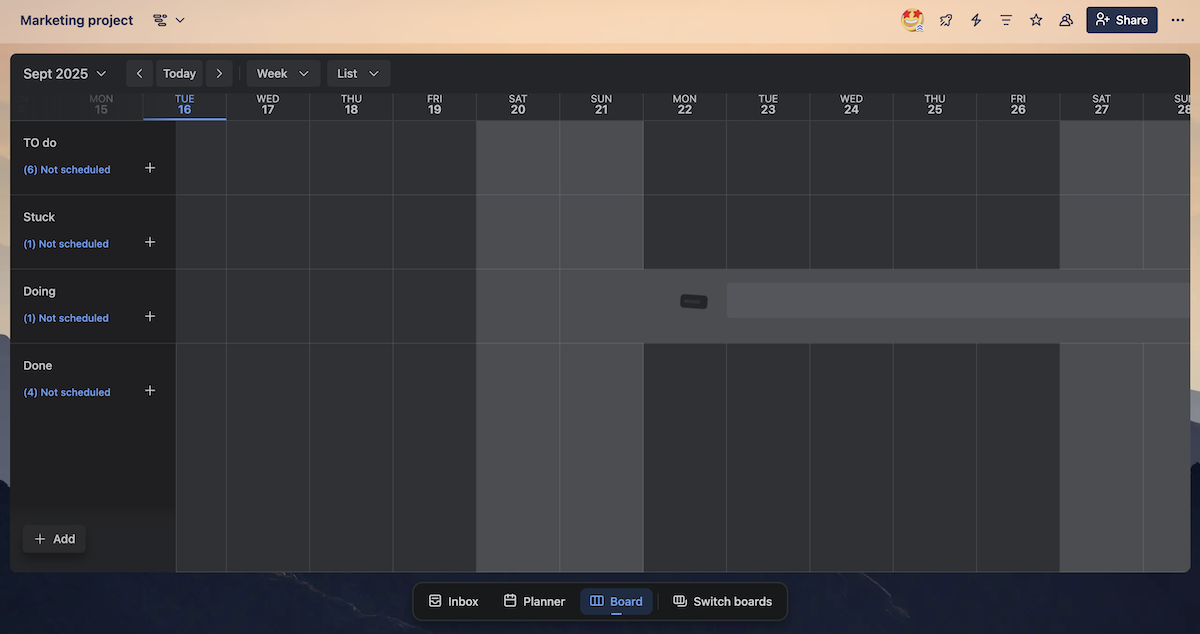Mark the board as favorite with the star
This screenshot has width=1200, height=634.
(x=1035, y=19)
